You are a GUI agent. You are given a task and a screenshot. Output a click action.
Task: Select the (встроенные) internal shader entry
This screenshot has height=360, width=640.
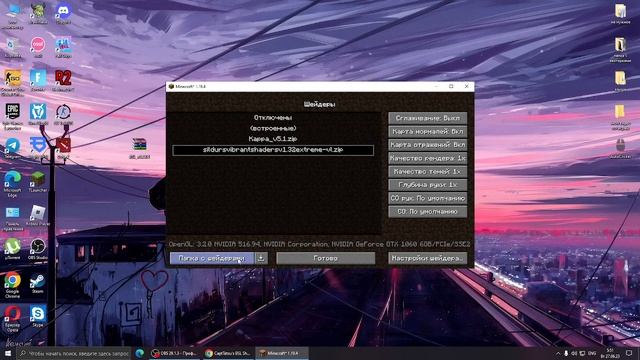273,128
